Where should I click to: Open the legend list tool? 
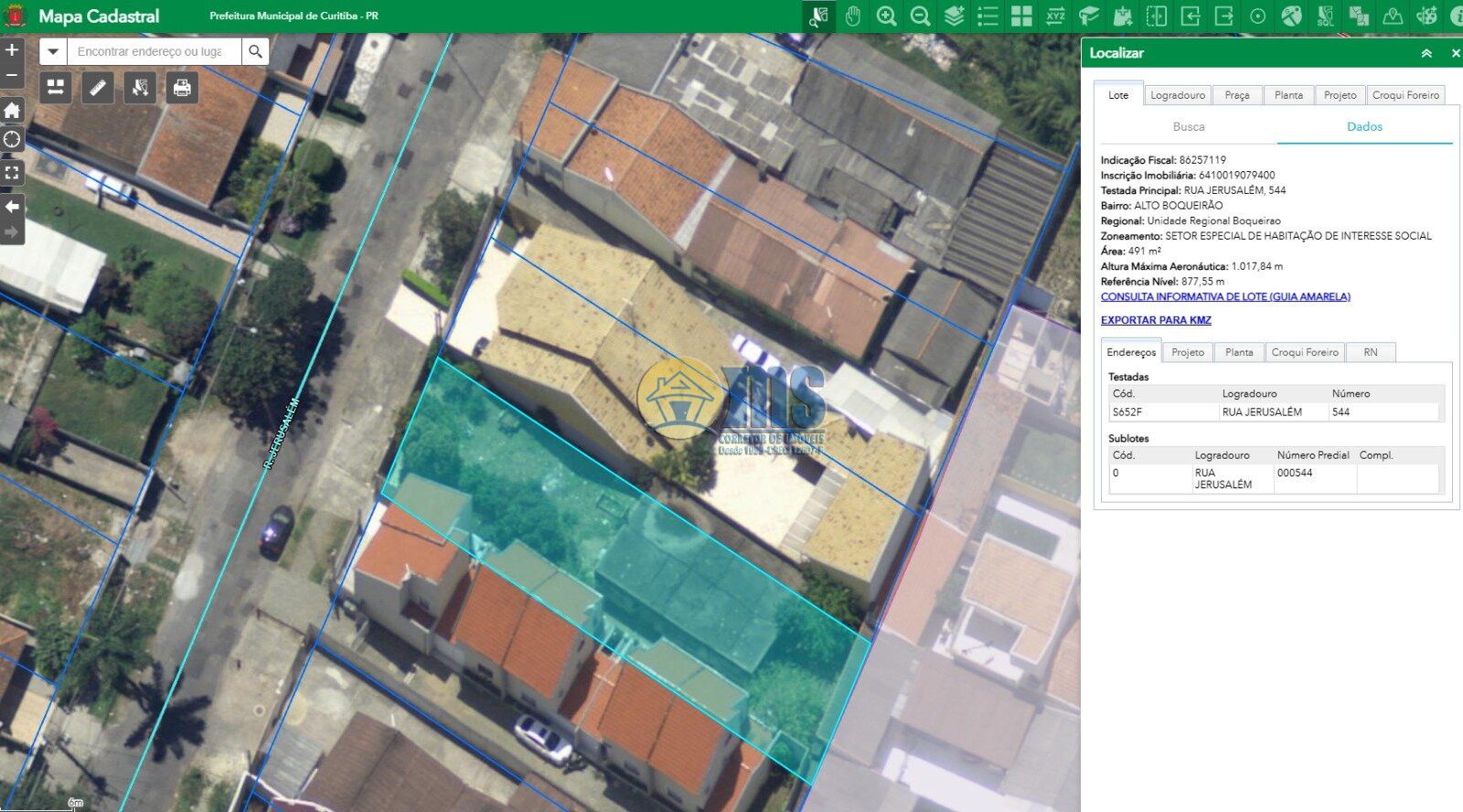(x=988, y=16)
